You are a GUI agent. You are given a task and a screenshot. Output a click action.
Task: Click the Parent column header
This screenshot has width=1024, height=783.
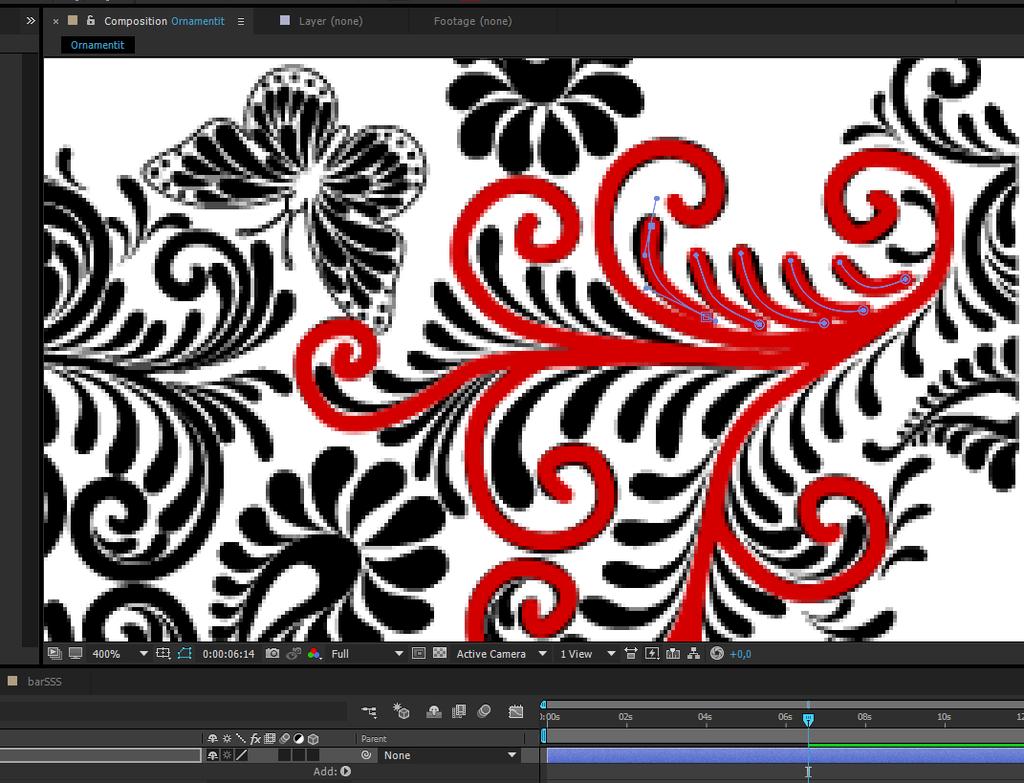pyautogui.click(x=374, y=739)
